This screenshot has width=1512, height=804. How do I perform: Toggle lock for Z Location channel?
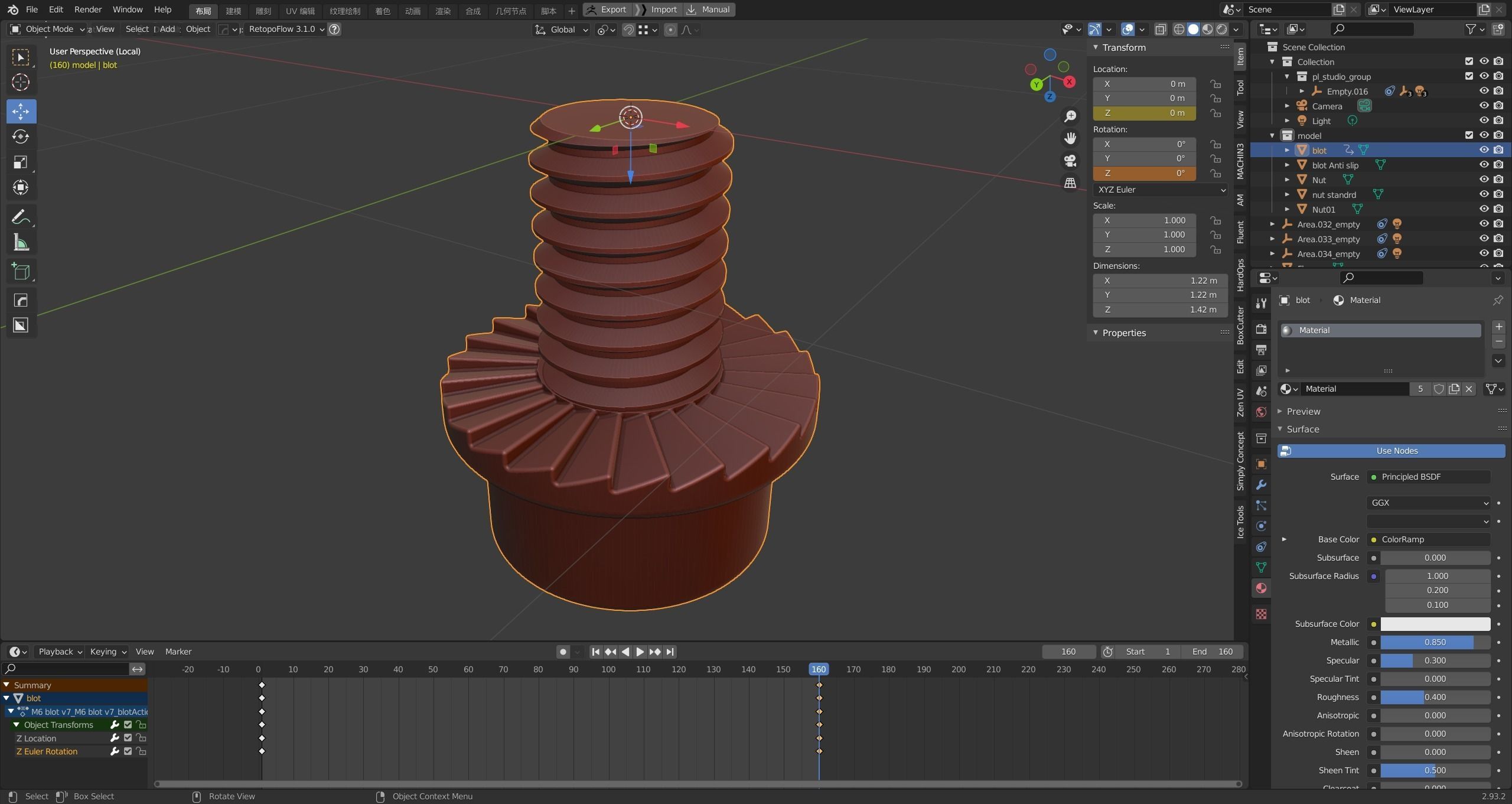(141, 738)
